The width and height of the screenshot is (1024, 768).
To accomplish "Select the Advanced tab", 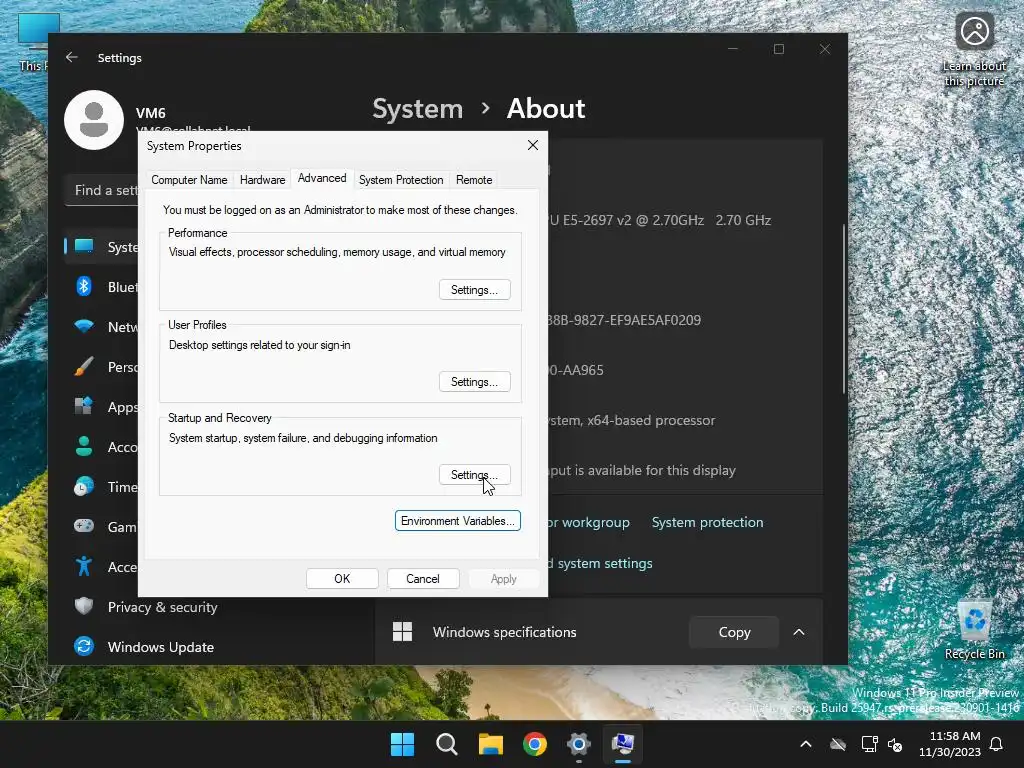I will tap(322, 178).
